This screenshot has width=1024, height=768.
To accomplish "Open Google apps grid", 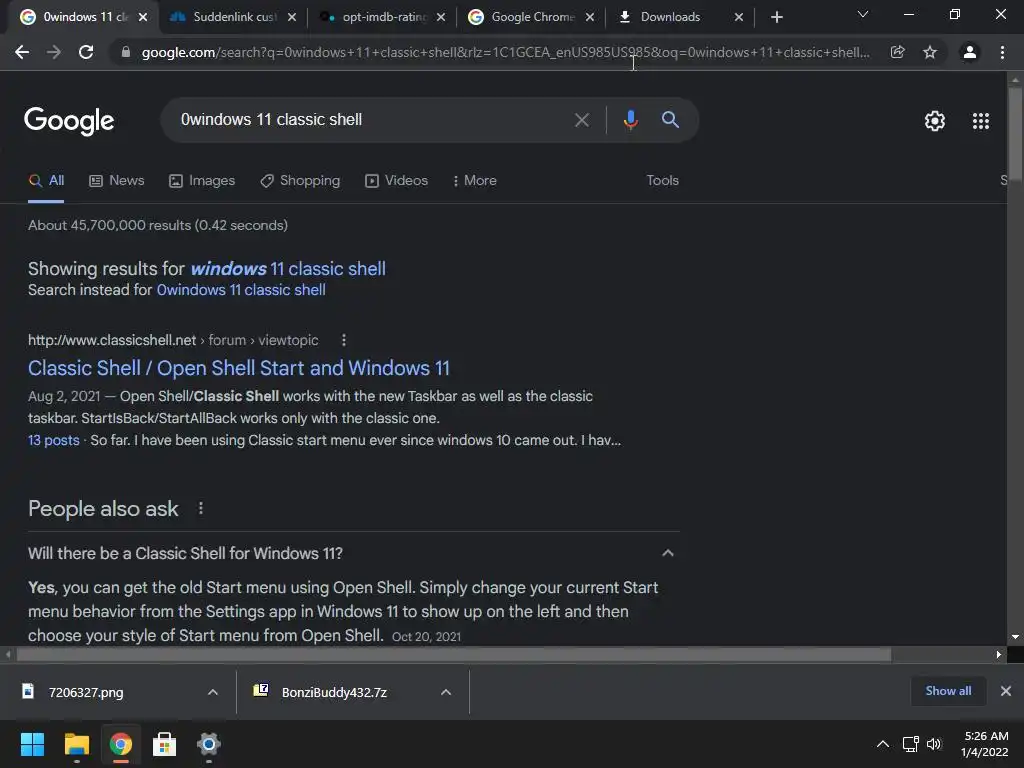I will click(981, 121).
